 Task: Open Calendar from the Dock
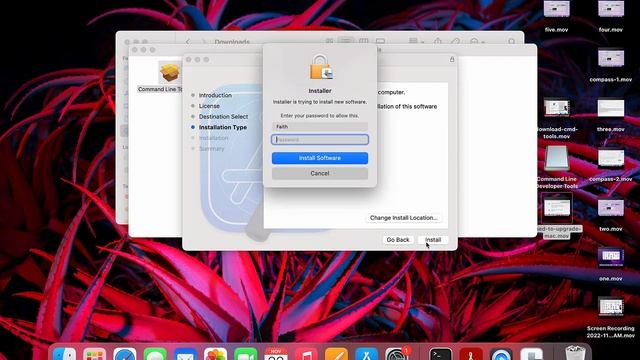point(276,354)
